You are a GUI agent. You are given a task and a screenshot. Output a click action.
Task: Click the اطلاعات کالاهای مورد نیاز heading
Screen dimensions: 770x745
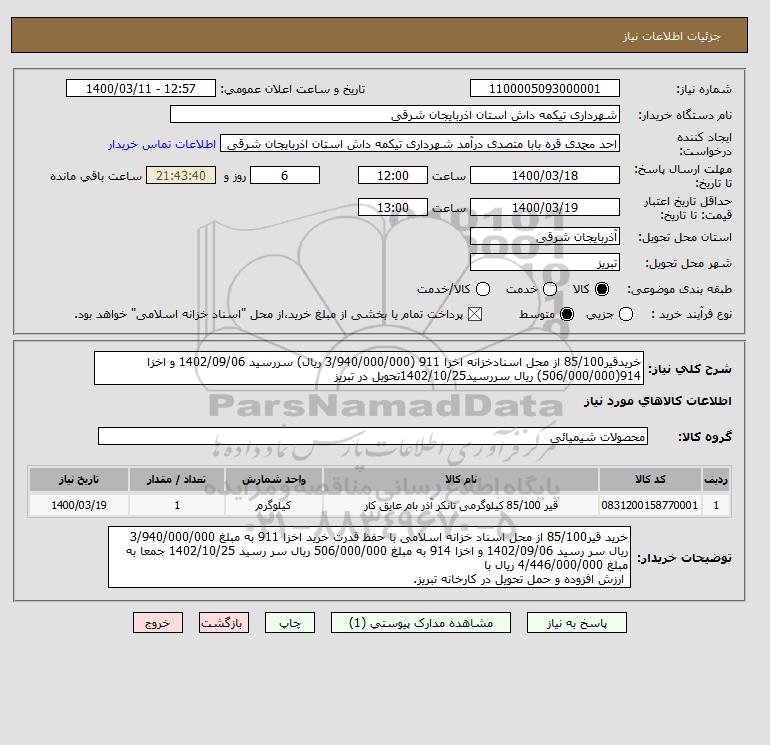point(658,401)
